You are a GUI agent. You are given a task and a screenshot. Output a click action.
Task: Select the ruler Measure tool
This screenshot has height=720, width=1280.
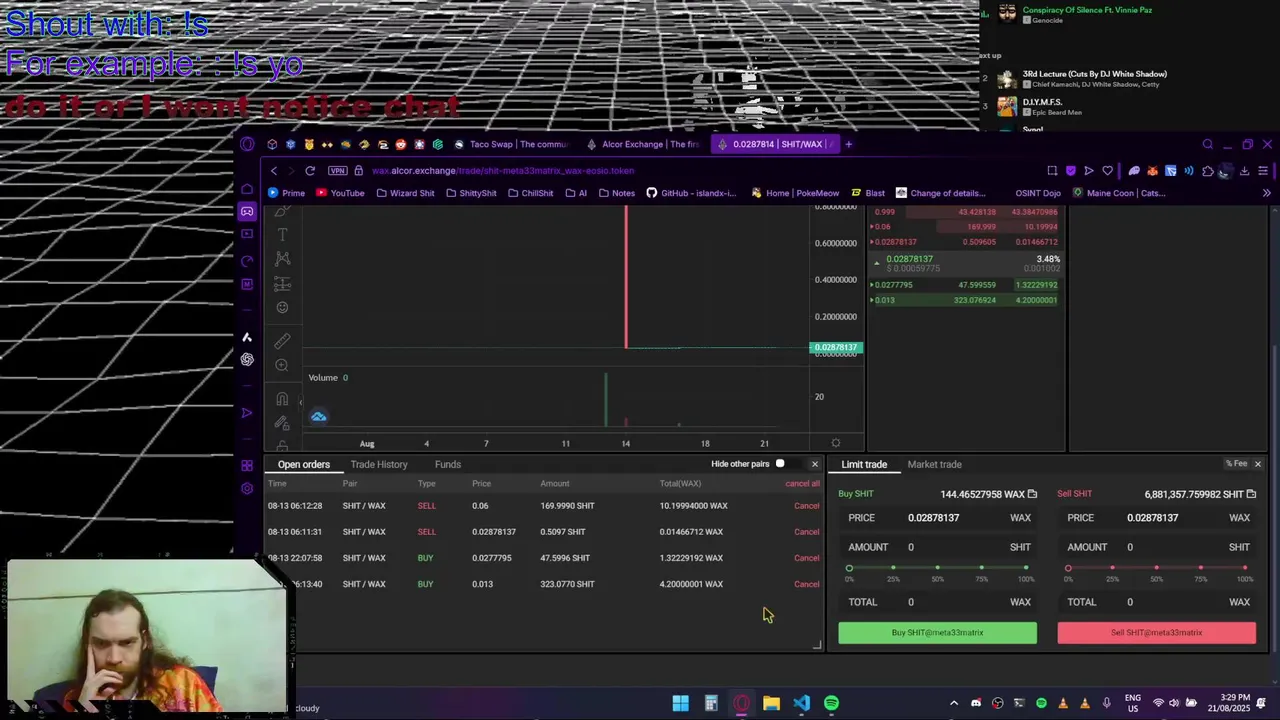(x=282, y=341)
